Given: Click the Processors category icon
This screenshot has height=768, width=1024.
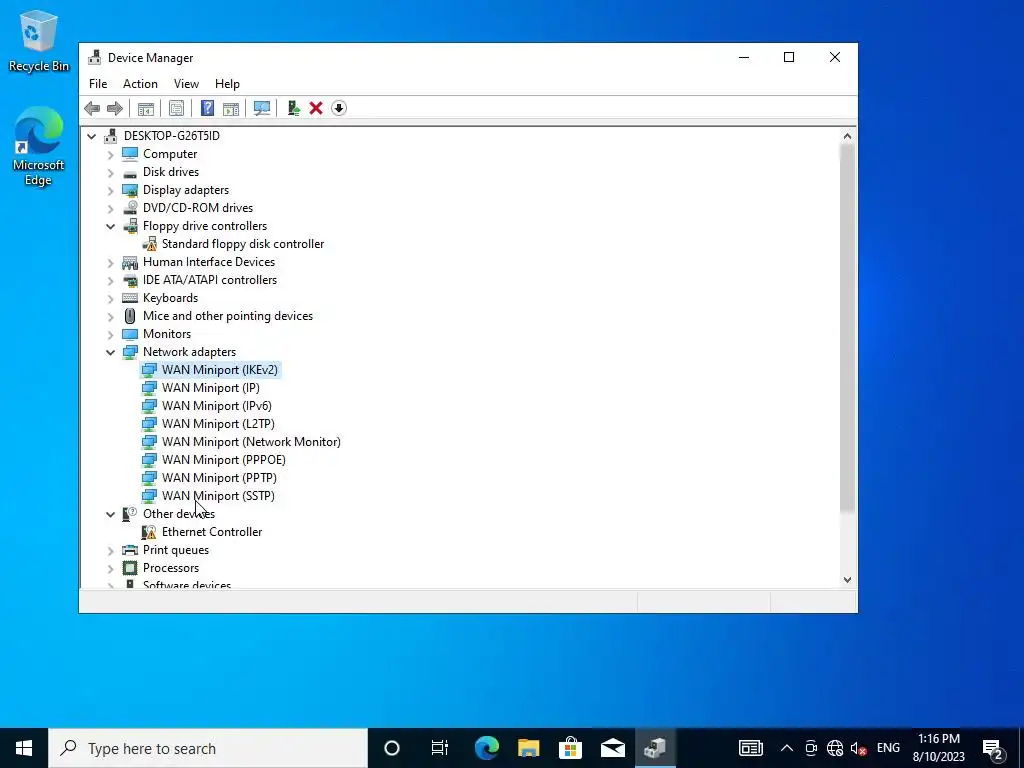Looking at the screenshot, I should pyautogui.click(x=130, y=568).
